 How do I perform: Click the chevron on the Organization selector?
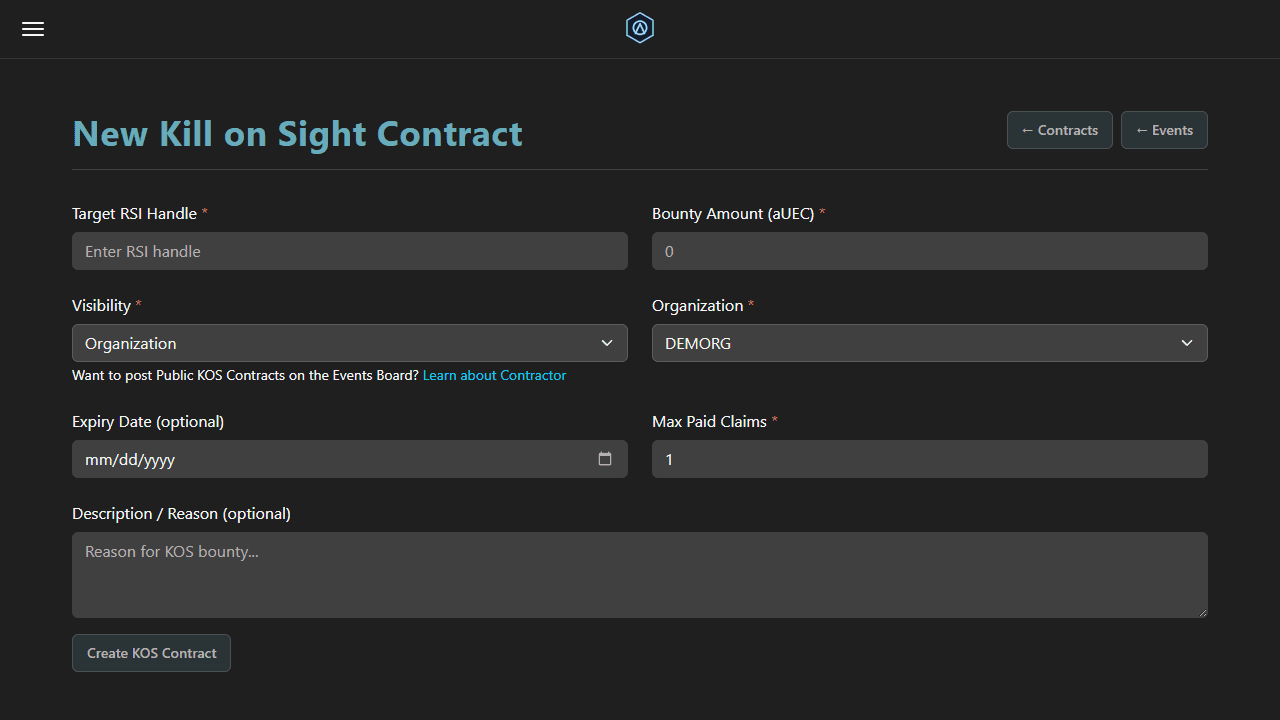pos(1187,343)
